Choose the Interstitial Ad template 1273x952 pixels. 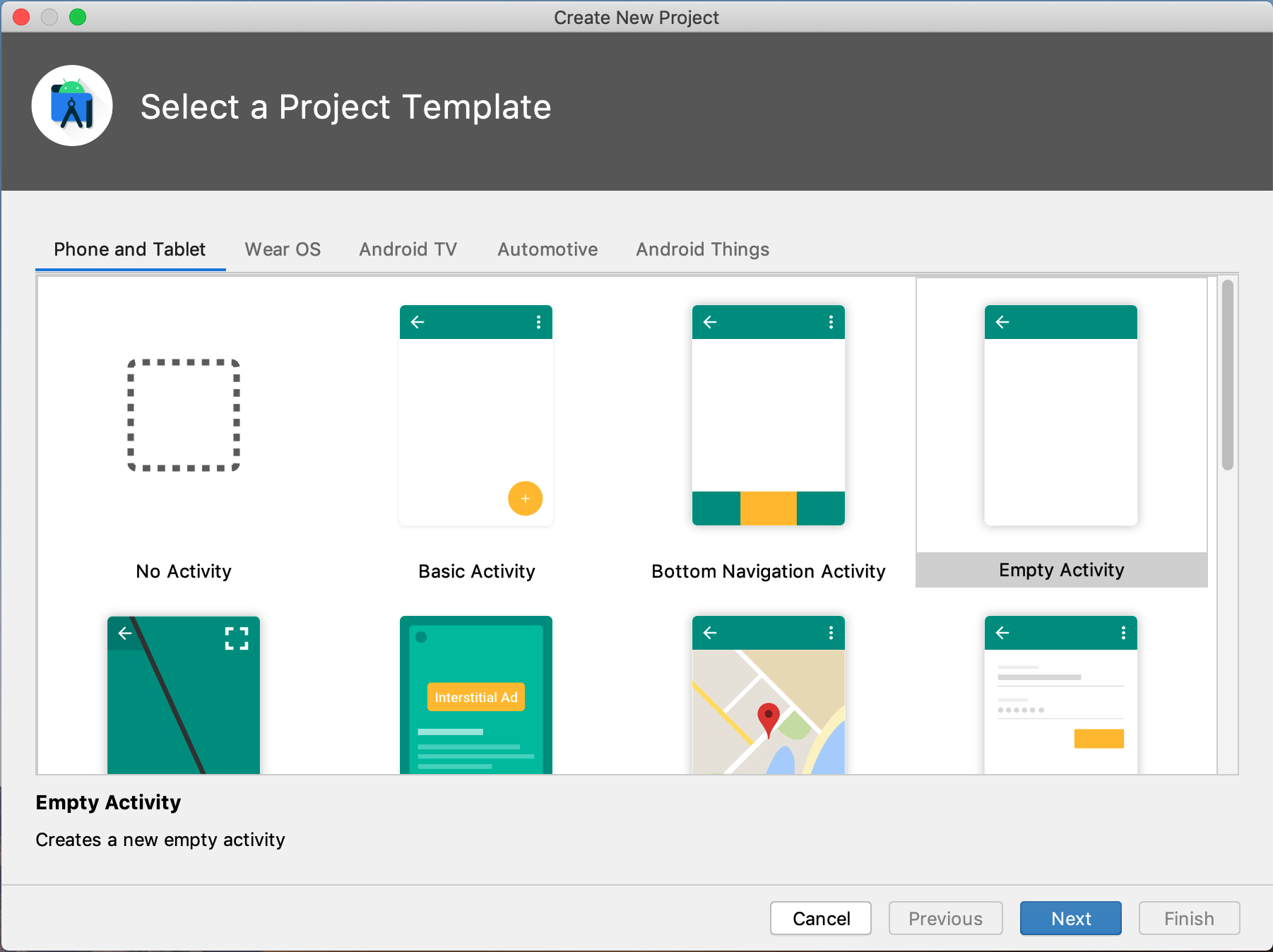pyautogui.click(x=475, y=695)
